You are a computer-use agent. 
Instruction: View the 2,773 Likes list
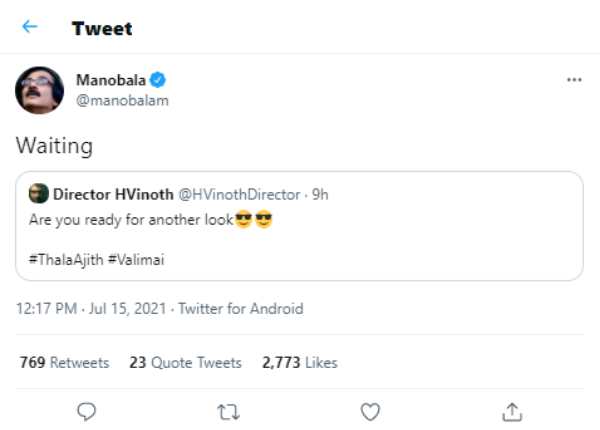click(x=299, y=362)
